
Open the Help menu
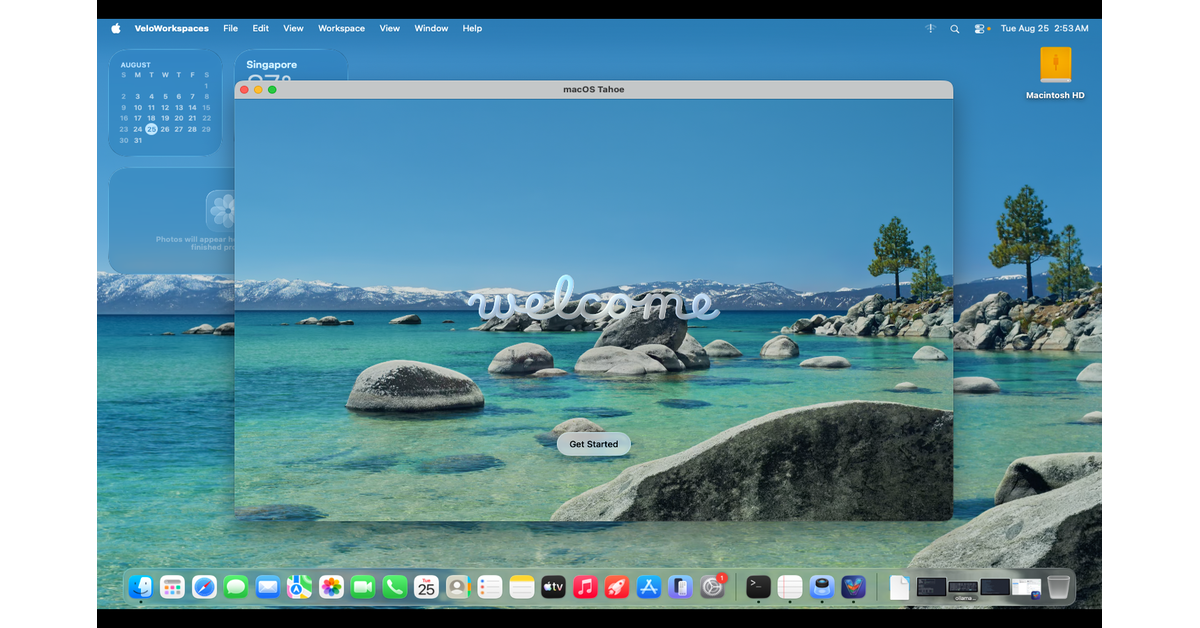point(472,28)
